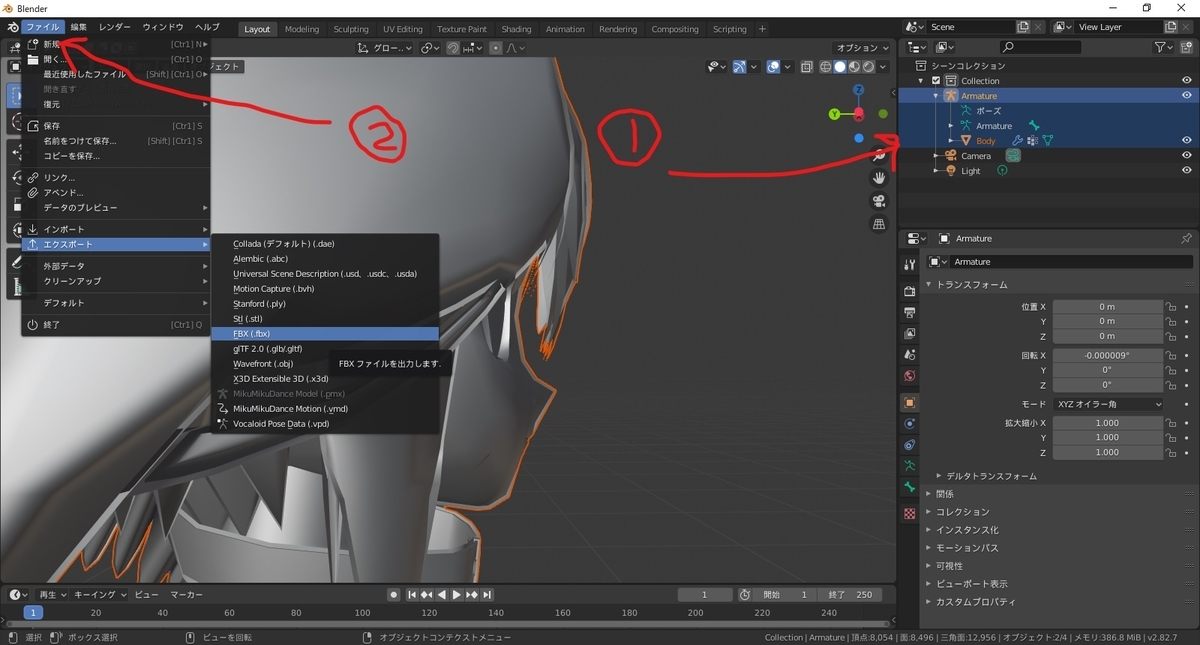Hide Armature object via eye icon
This screenshot has height=645, width=1200.
(x=1186, y=96)
